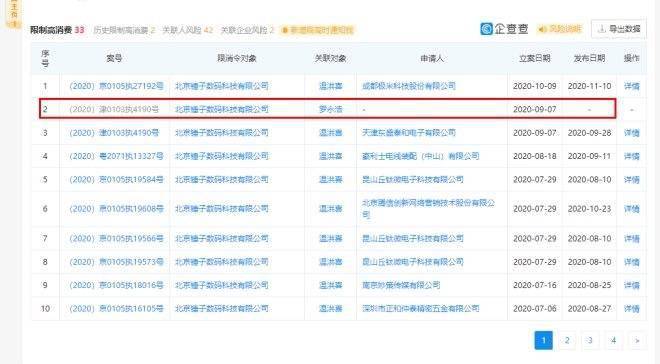Switch to 历史限制高消费 tab

125,30
